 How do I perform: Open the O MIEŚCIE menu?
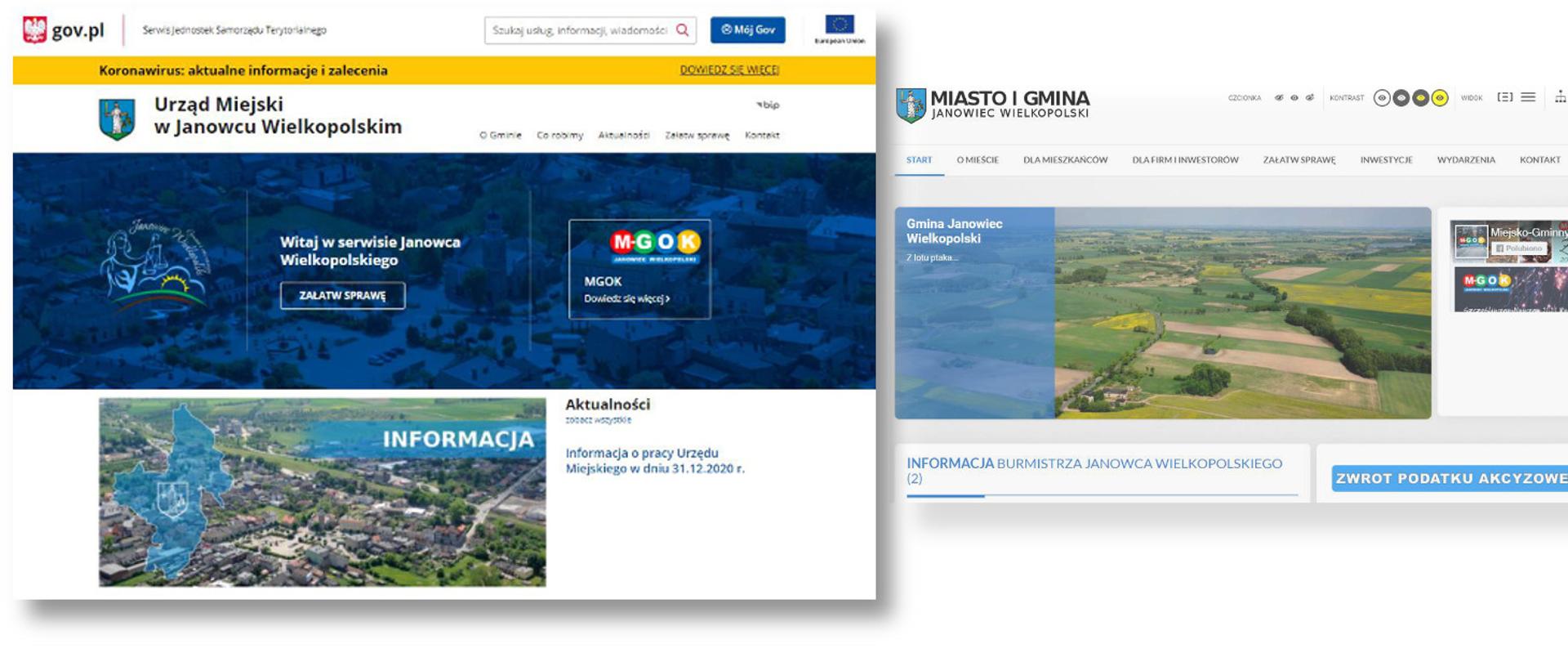[978, 160]
